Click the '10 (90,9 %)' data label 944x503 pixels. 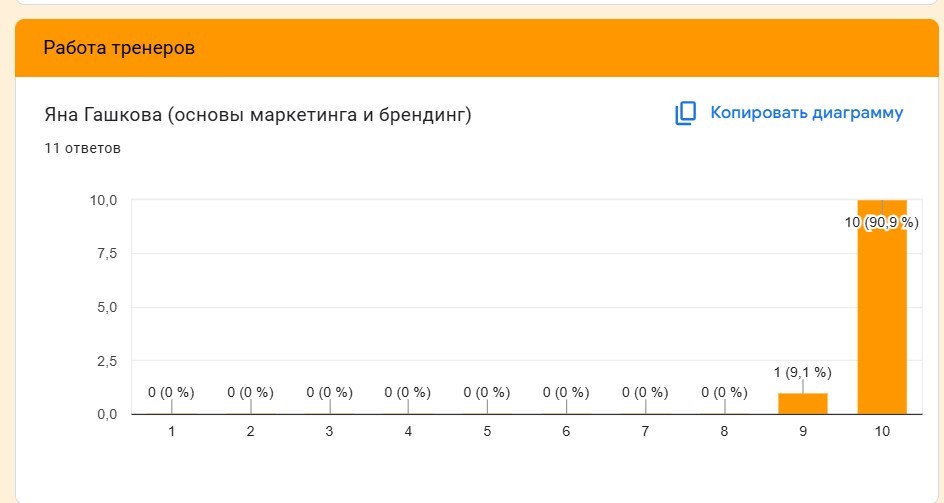point(881,222)
